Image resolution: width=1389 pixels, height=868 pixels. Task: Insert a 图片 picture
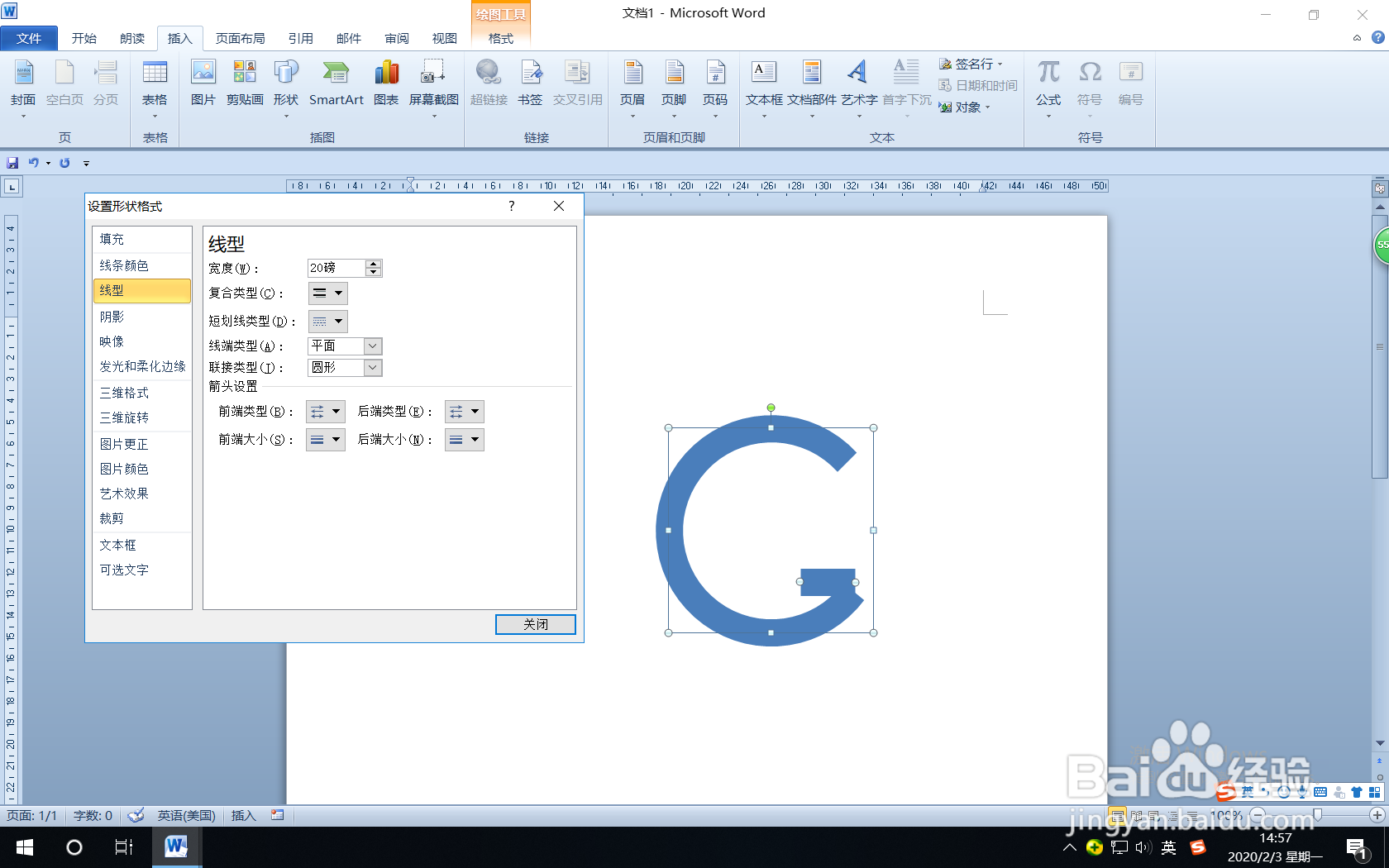click(x=203, y=85)
